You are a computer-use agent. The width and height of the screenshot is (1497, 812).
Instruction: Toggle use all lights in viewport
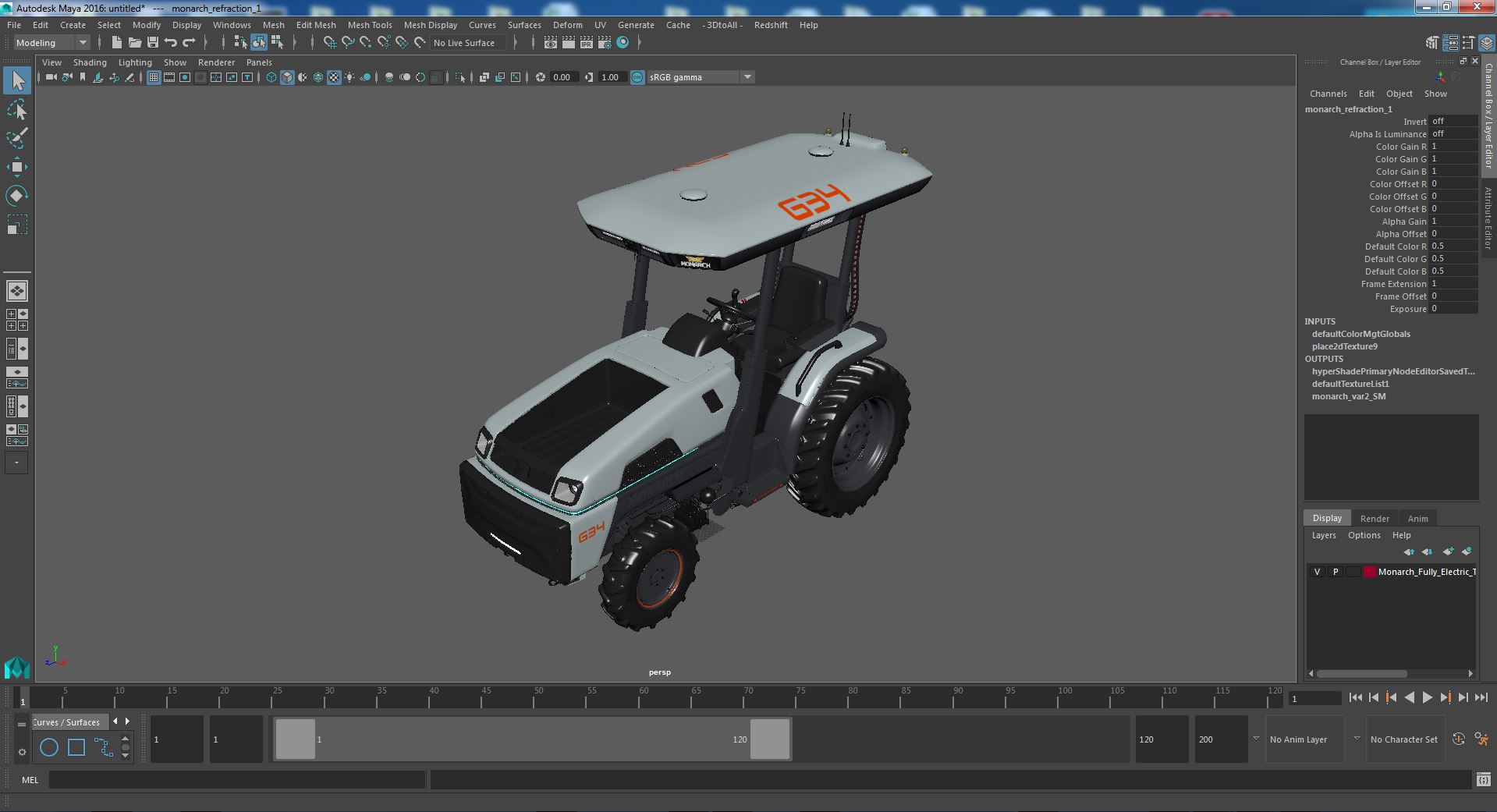[x=349, y=77]
